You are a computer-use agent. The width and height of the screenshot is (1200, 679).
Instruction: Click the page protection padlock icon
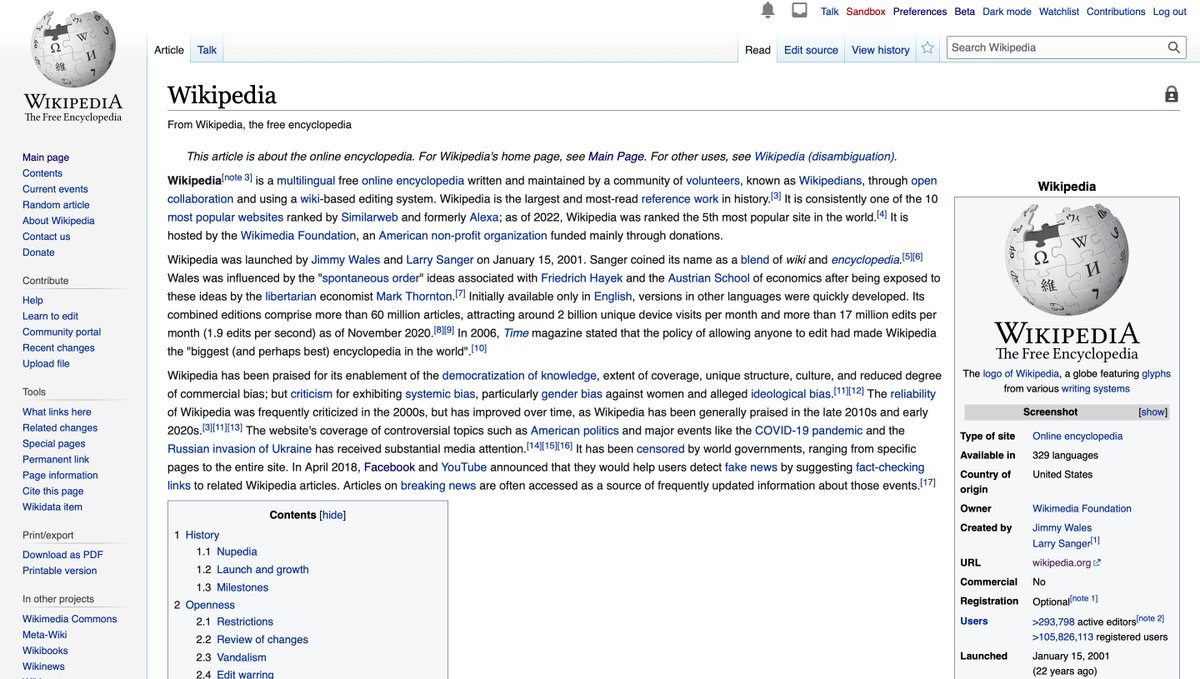click(x=1170, y=93)
